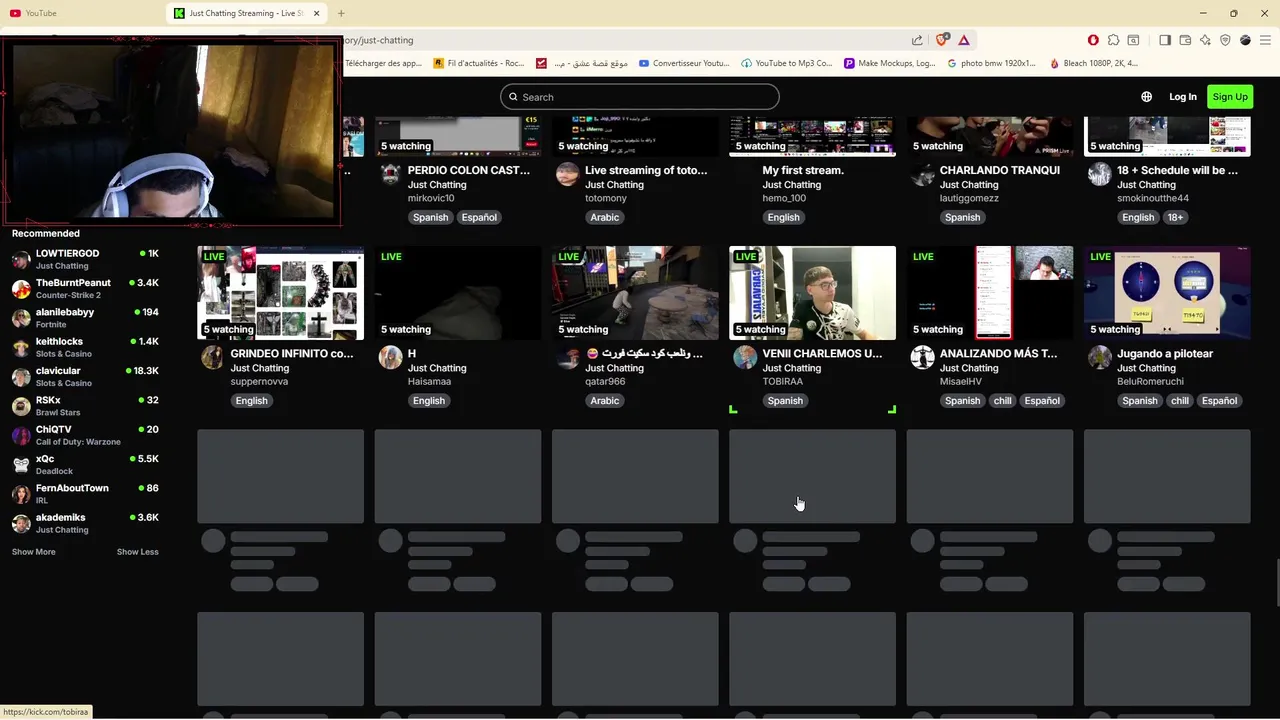Open the browser hamburger menu

(x=1265, y=40)
